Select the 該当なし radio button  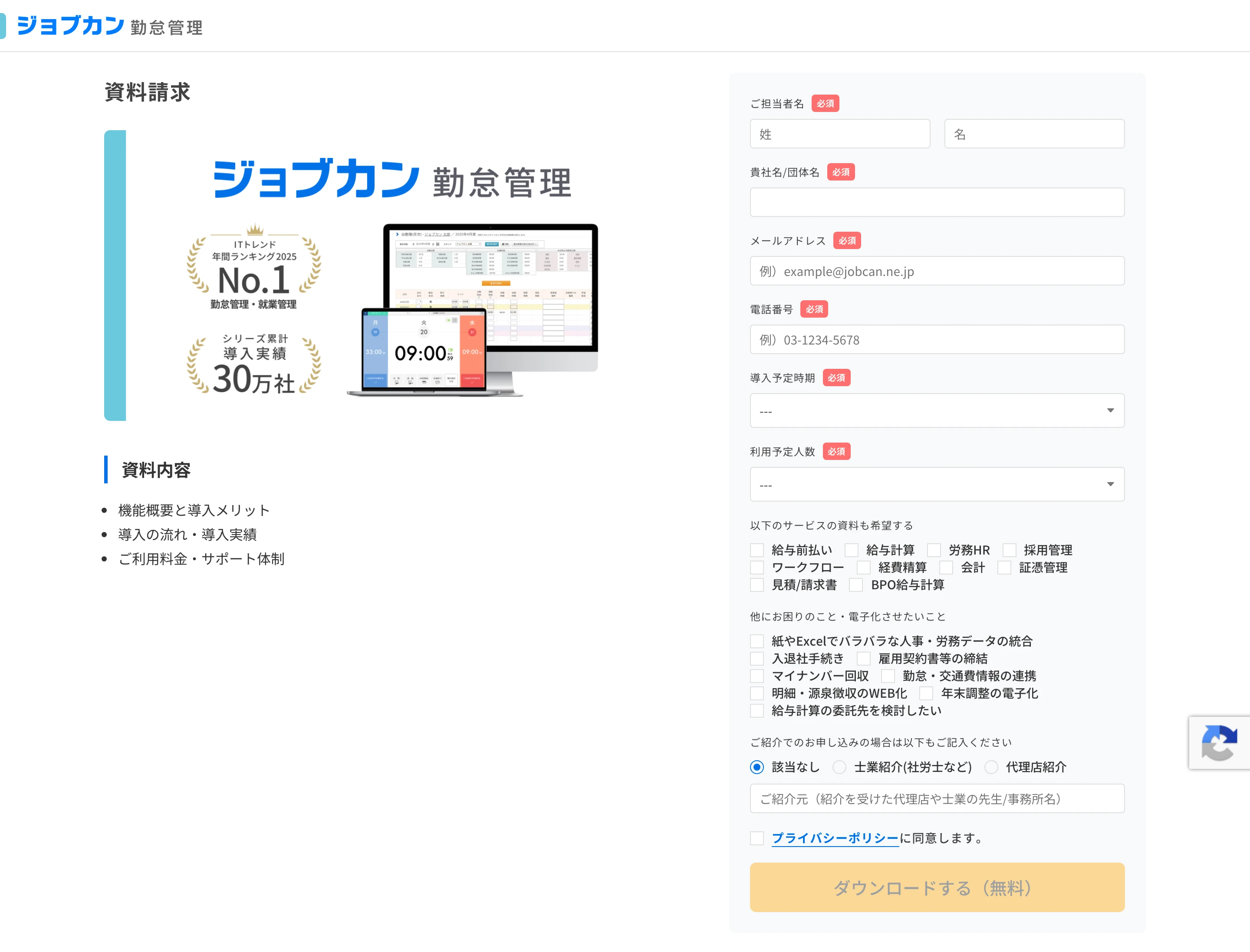pos(757,767)
